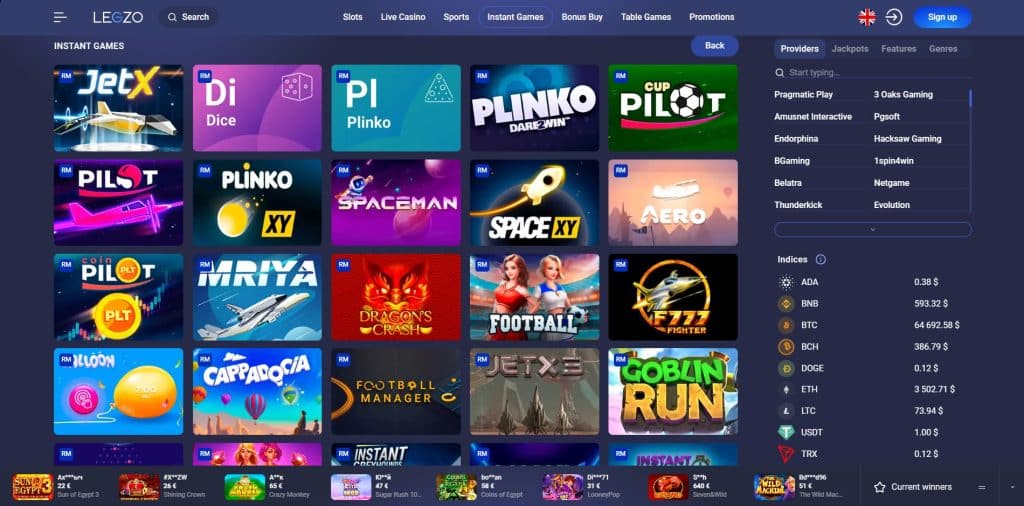Click the UK flag language icon
Viewport: 1024px width, 506px height.
[867, 18]
